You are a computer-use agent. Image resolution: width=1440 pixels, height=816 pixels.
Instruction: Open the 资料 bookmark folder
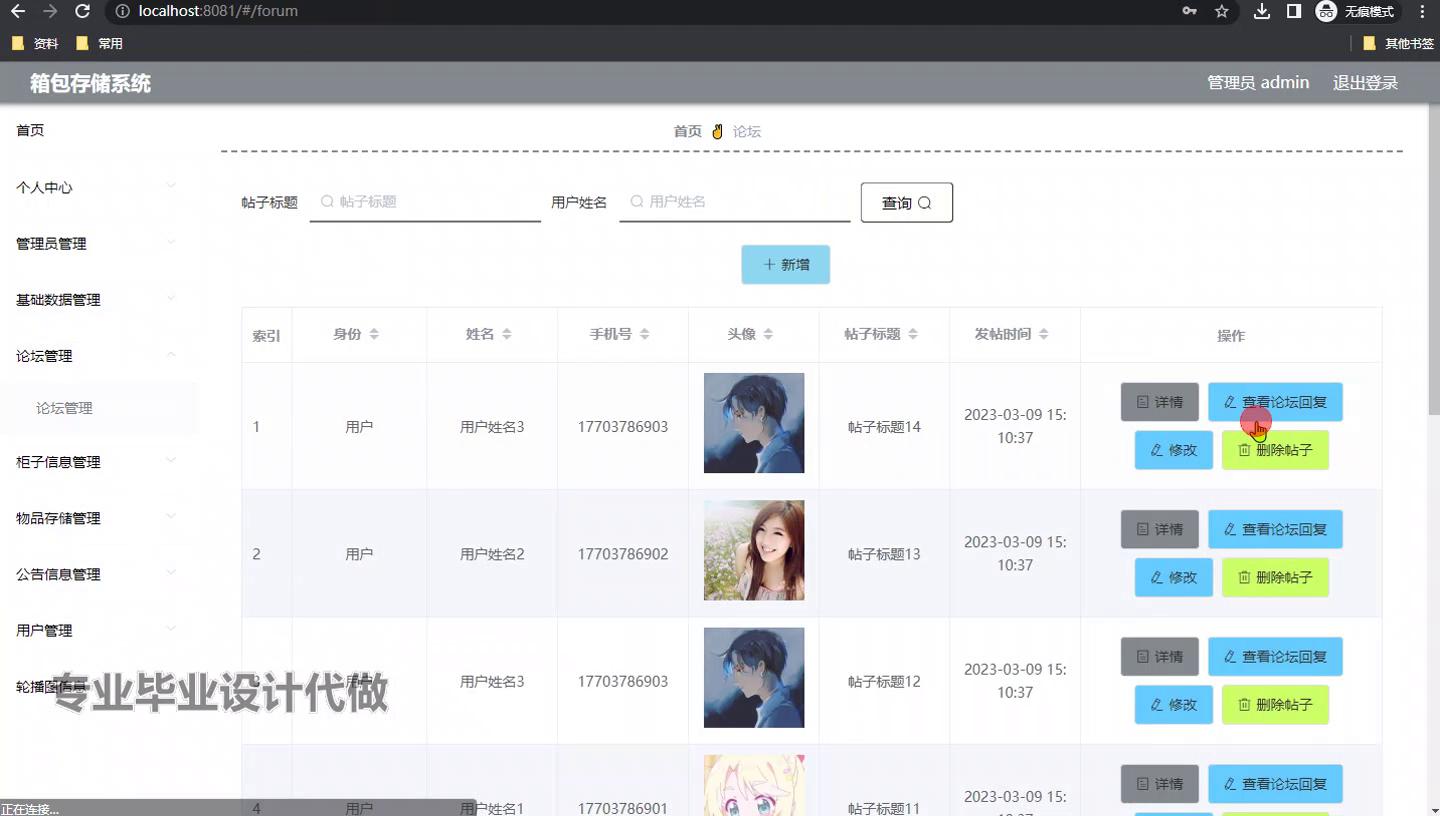(x=35, y=43)
